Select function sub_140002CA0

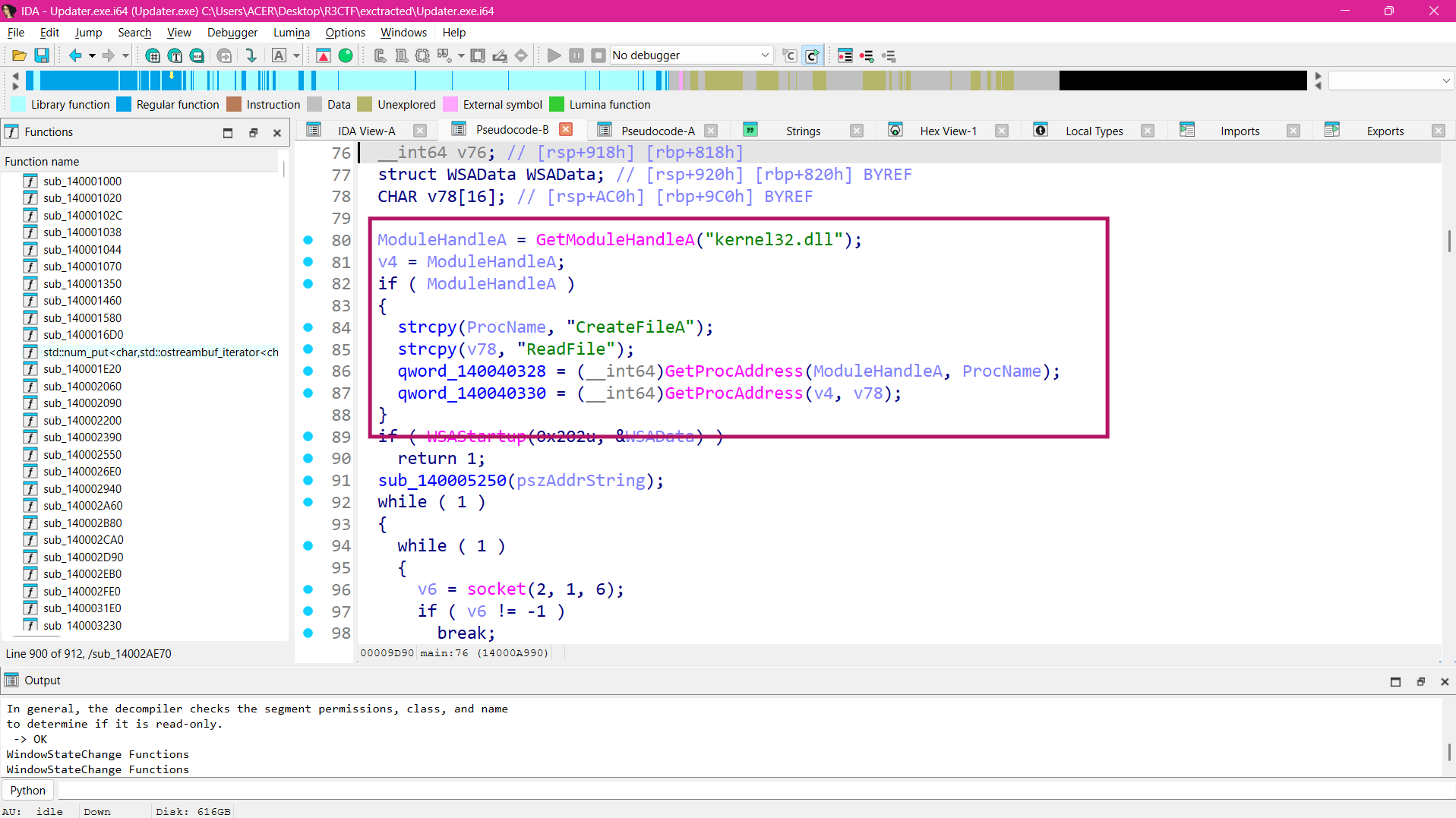83,540
